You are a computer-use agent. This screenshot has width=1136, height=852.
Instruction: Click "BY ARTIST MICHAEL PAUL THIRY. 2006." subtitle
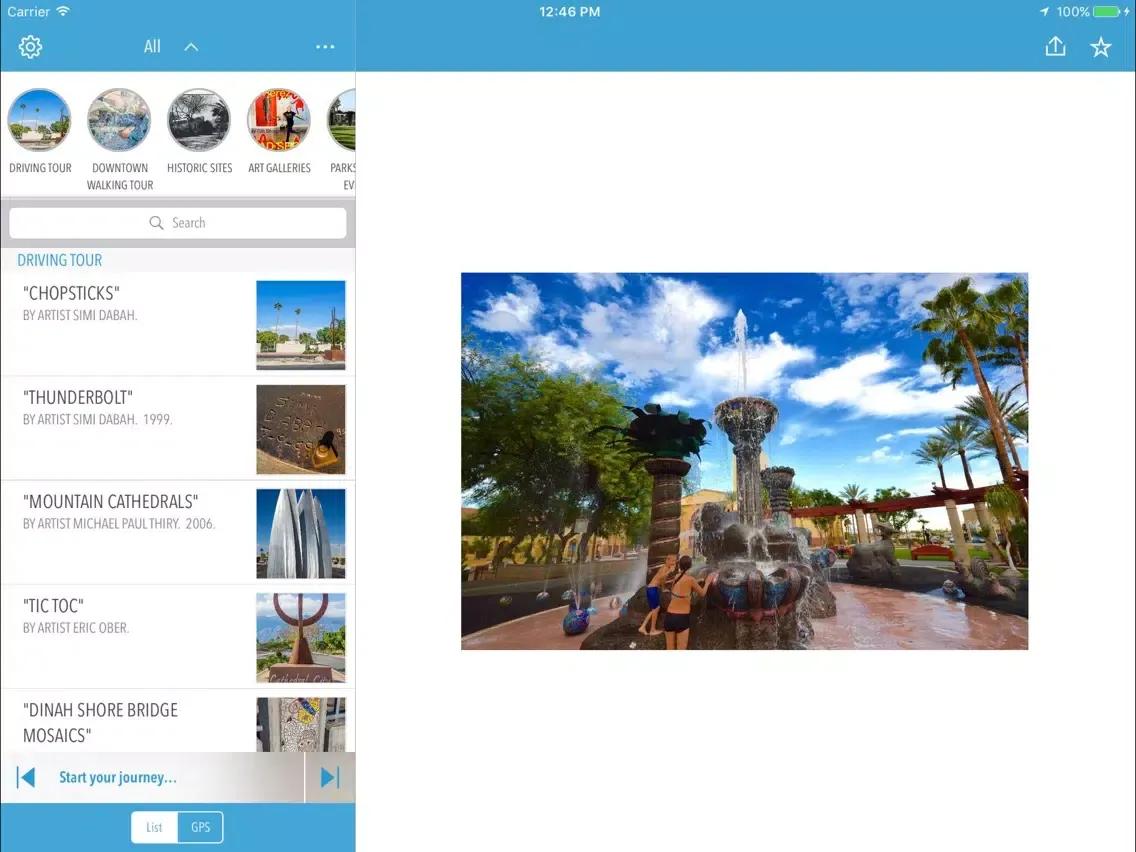point(119,524)
